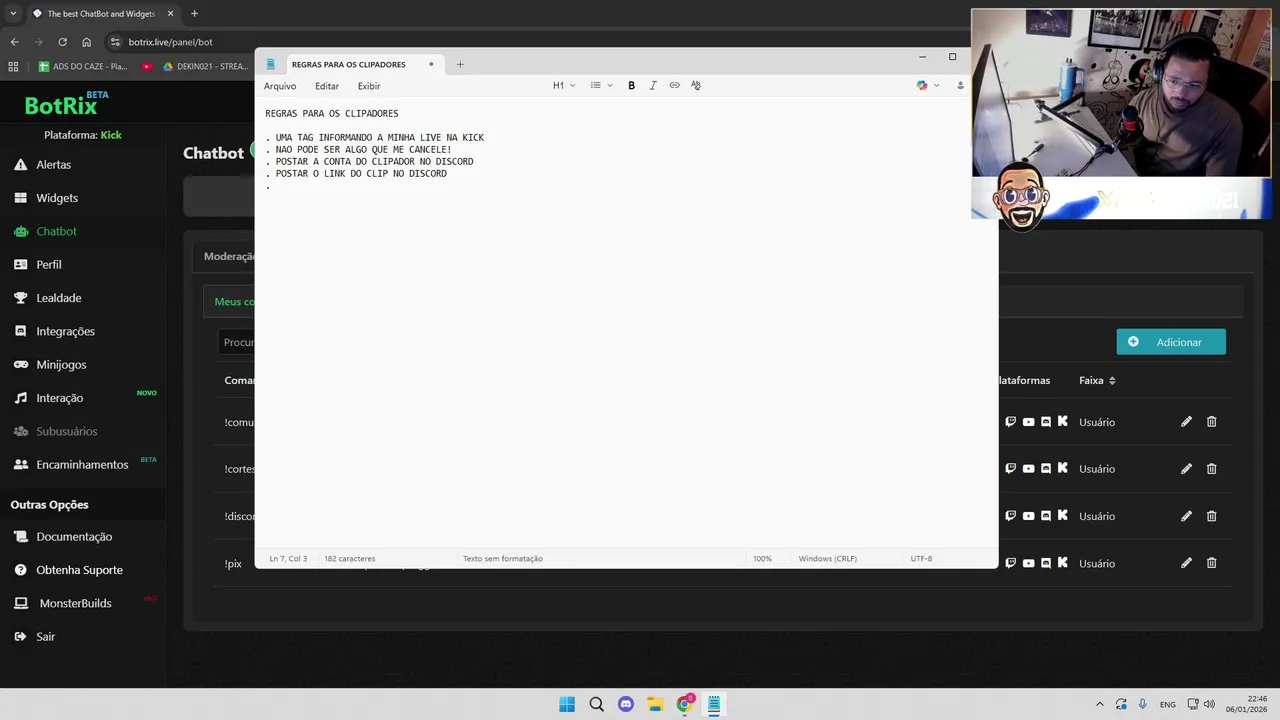Delete the !pix command with trash icon
The height and width of the screenshot is (720, 1280).
[1211, 563]
